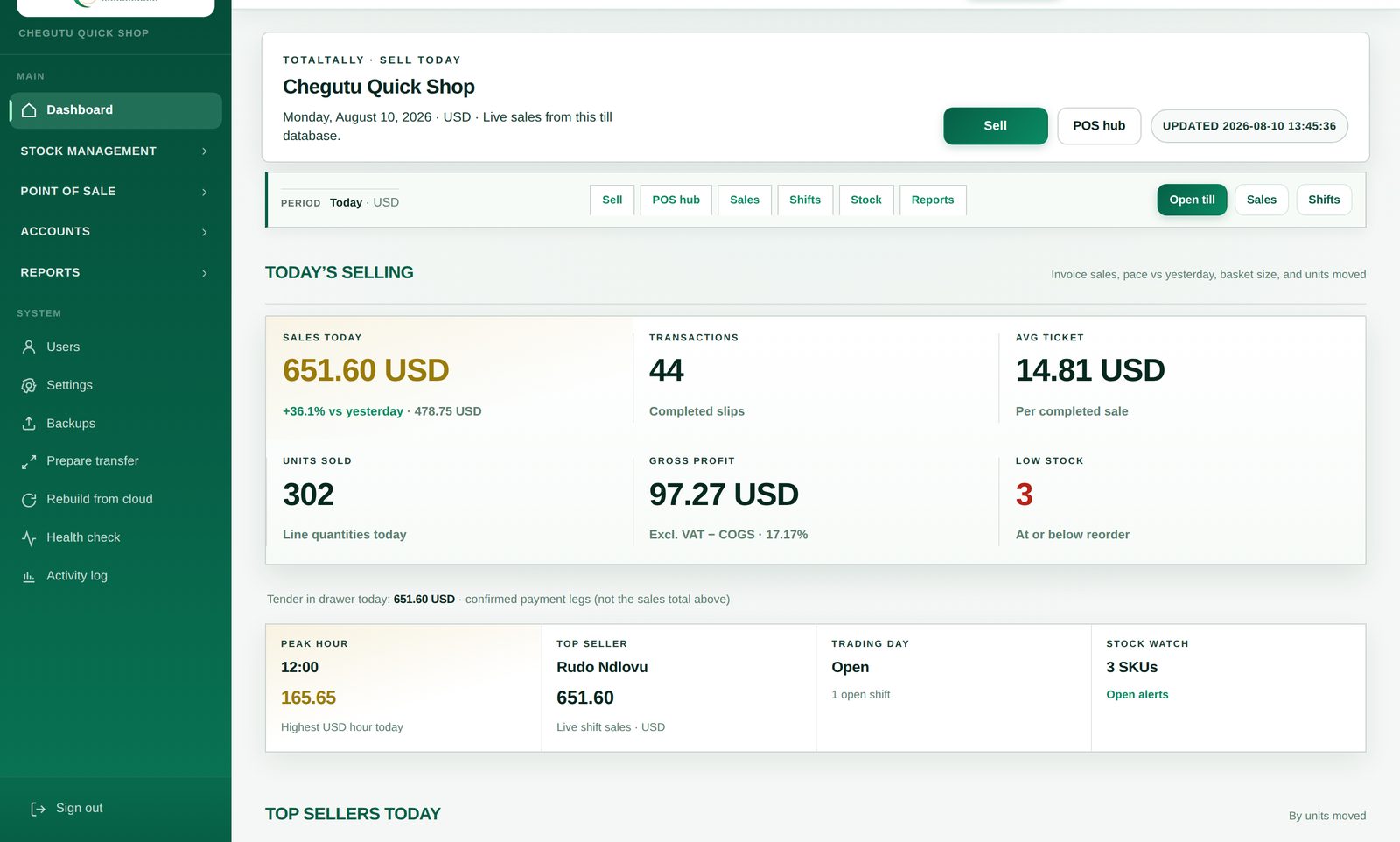Open the Point of Sale menu label
Image resolution: width=1400 pixels, height=842 pixels.
pyautogui.click(x=68, y=191)
